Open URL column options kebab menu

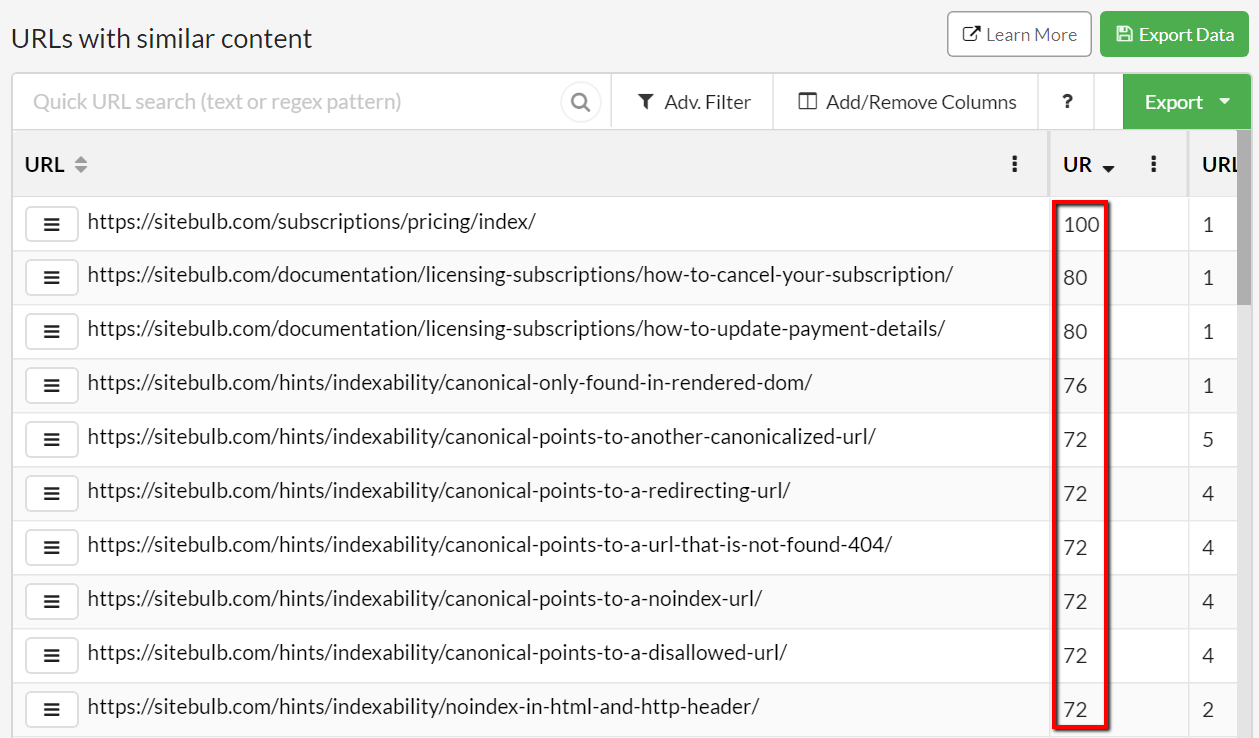1015,165
